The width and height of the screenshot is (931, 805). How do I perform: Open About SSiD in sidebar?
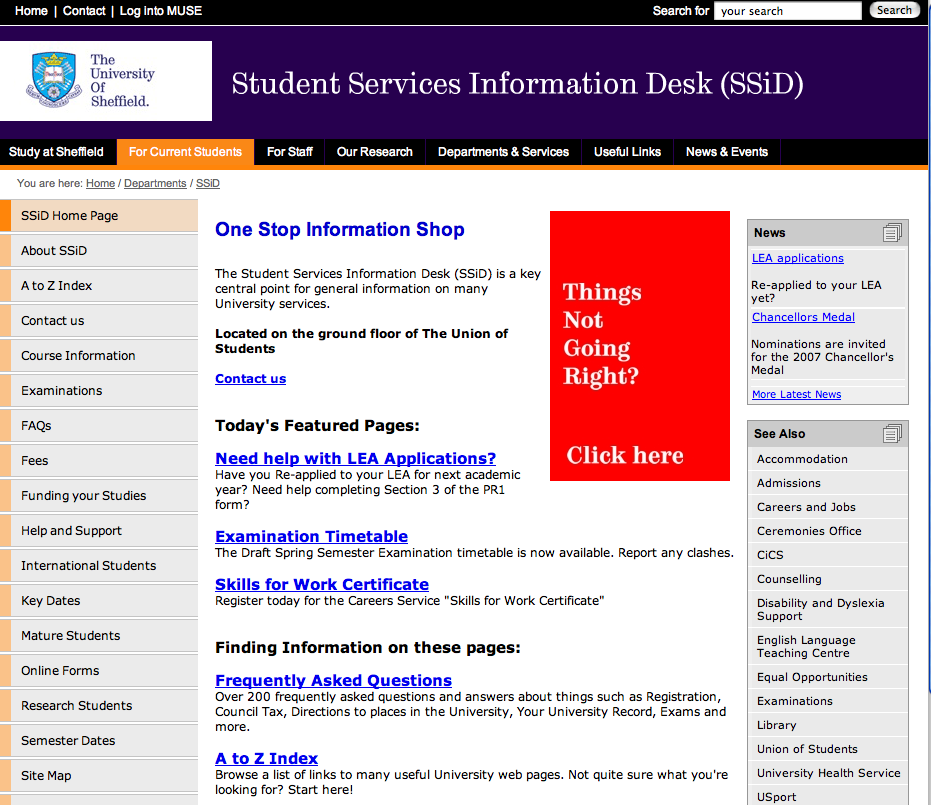(99, 251)
